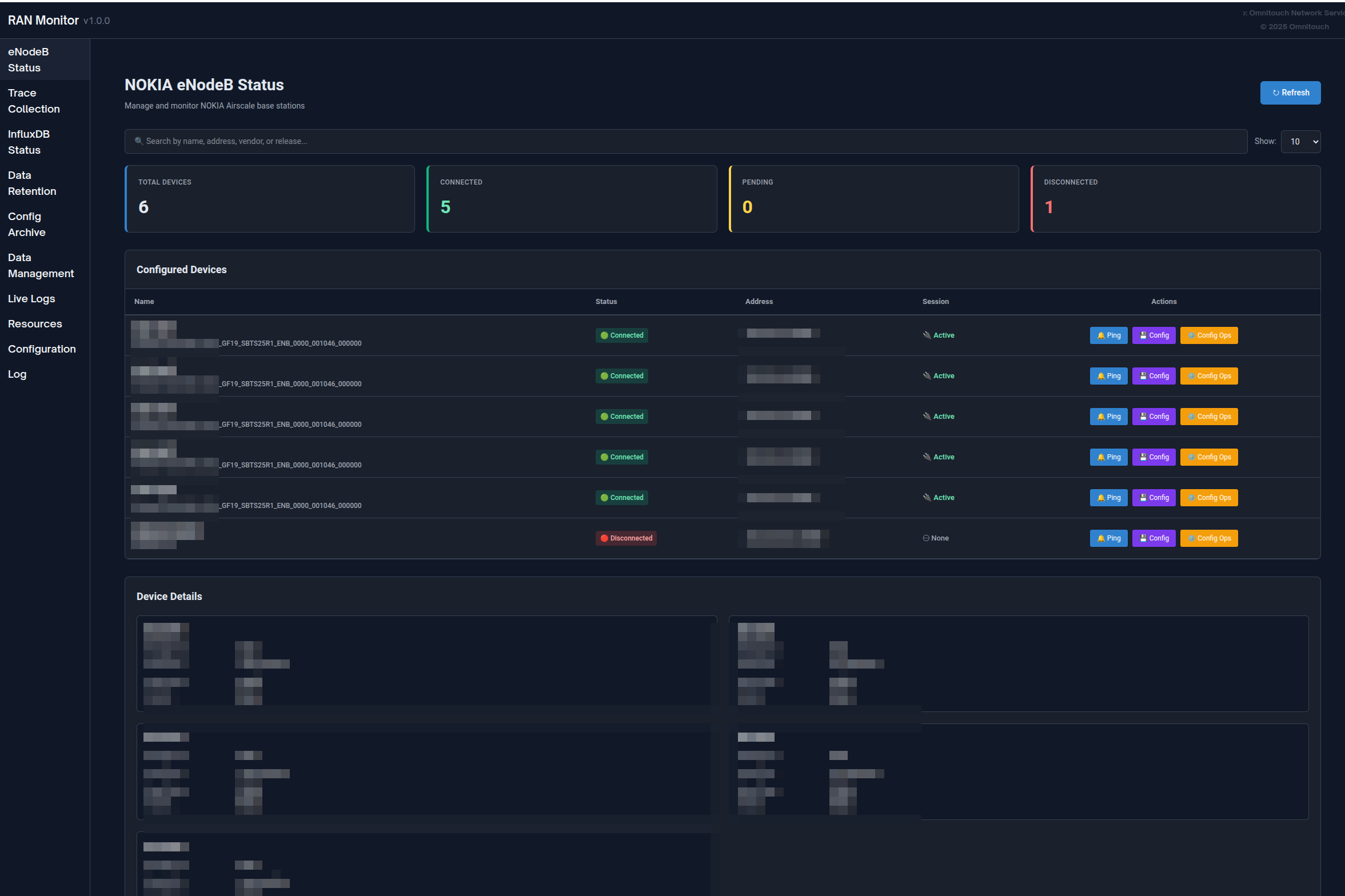
Task: Click Config button on fifth device row
Action: (1153, 498)
